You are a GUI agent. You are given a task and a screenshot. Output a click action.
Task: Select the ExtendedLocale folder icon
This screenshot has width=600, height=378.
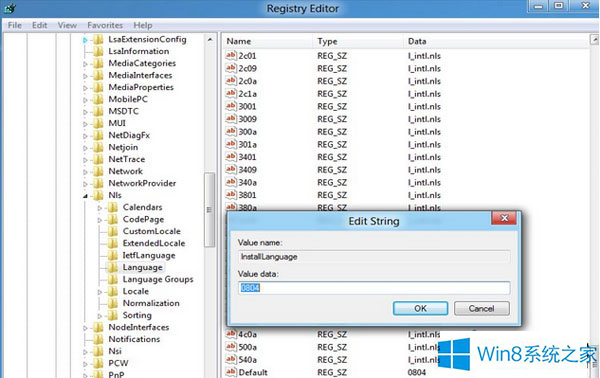112,243
